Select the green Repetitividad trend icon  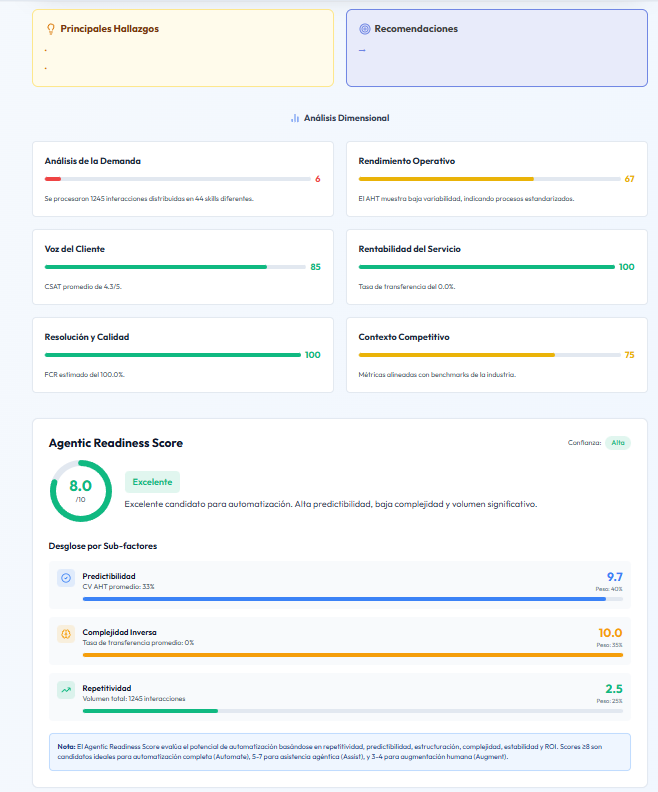(x=66, y=690)
